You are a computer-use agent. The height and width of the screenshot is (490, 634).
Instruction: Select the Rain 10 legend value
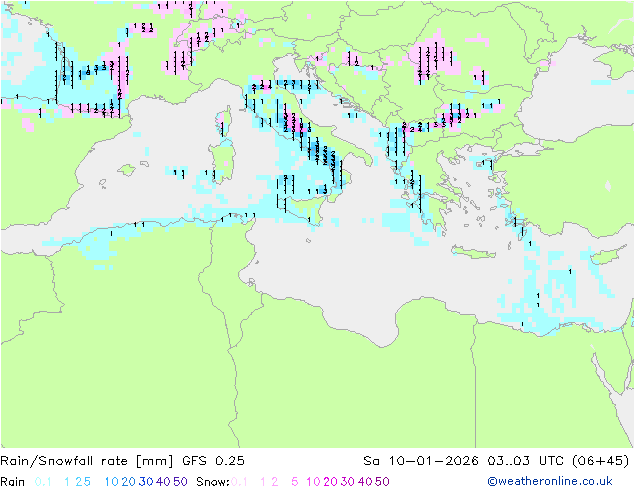pyautogui.click(x=111, y=482)
